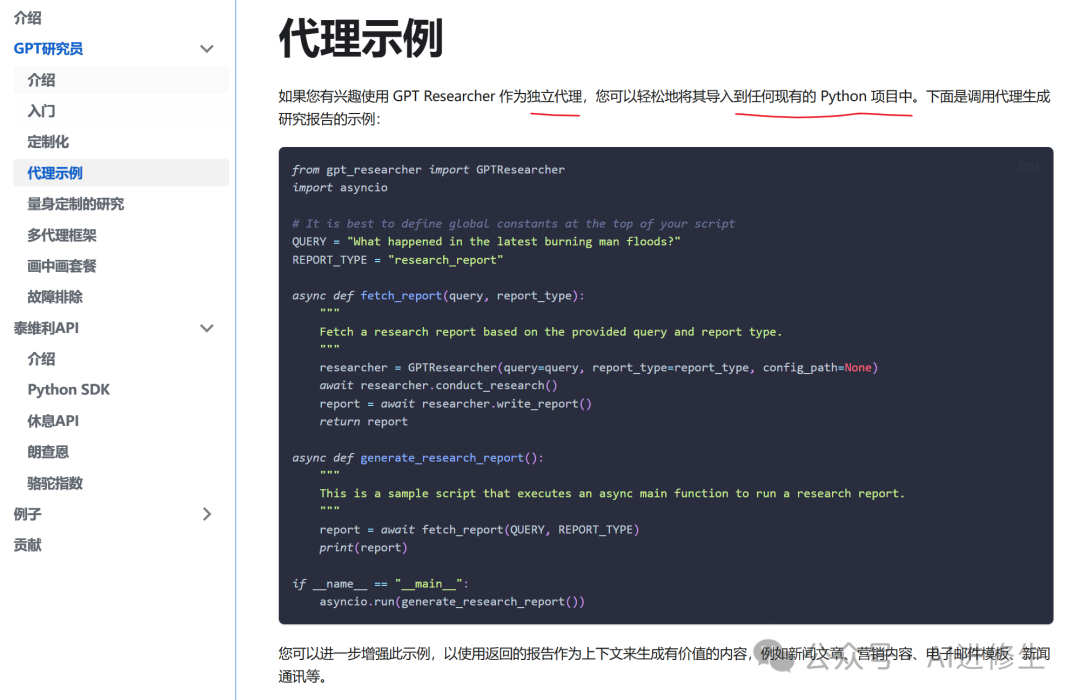Screen dimensions: 1080x700
Task: Click the 'if __name__ == "__main__"' line
Action: click(x=380, y=584)
